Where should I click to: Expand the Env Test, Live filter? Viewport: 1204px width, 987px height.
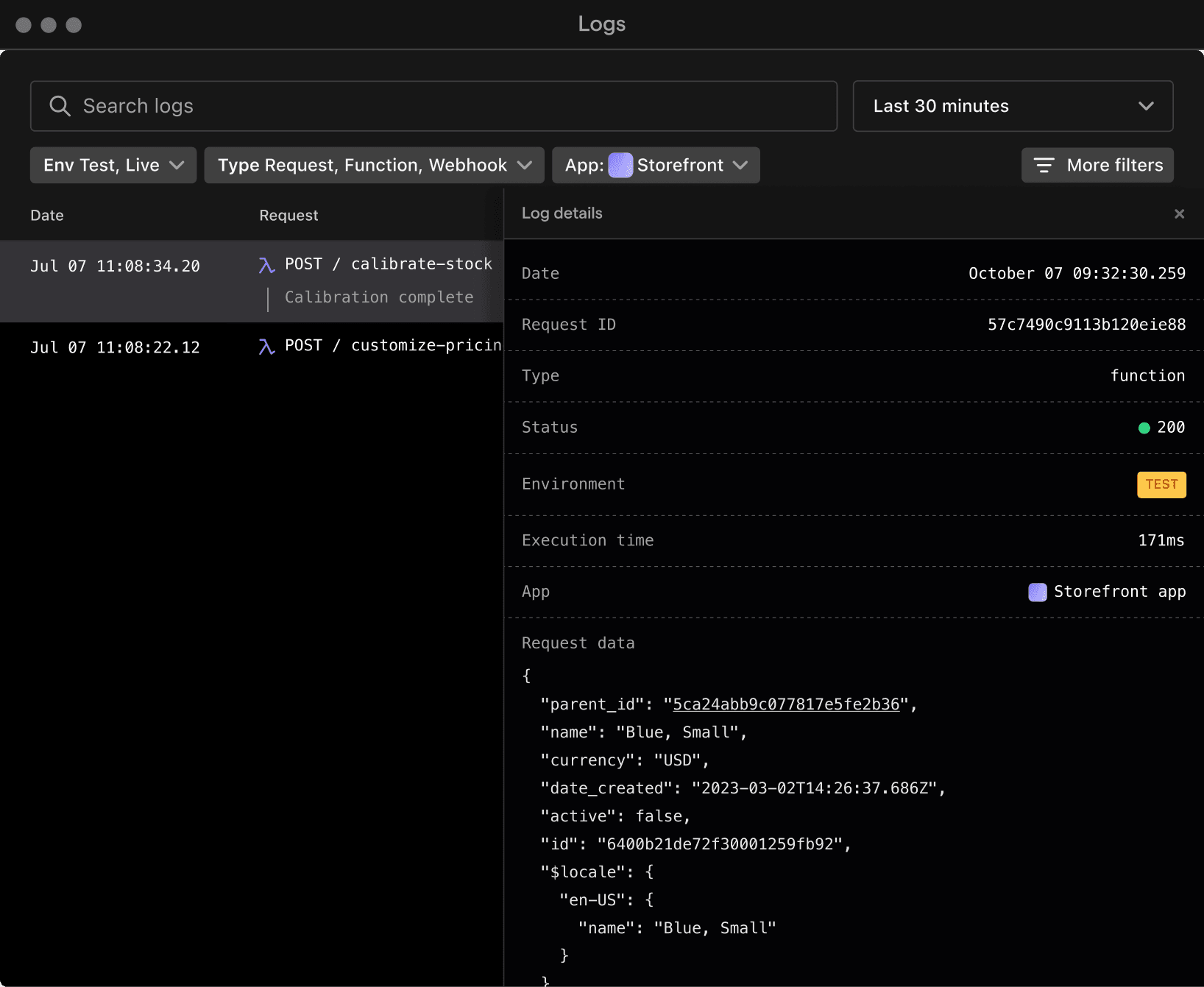pos(113,165)
